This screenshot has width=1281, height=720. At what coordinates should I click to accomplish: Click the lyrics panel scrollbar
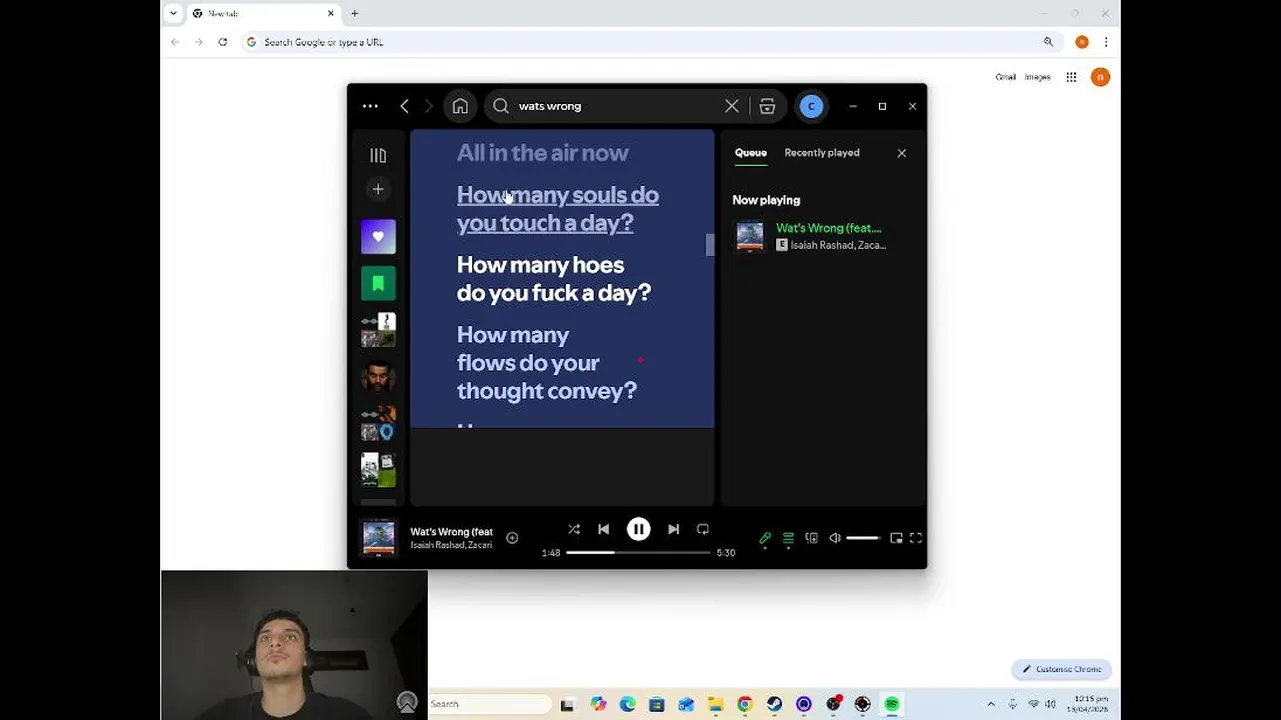point(710,244)
